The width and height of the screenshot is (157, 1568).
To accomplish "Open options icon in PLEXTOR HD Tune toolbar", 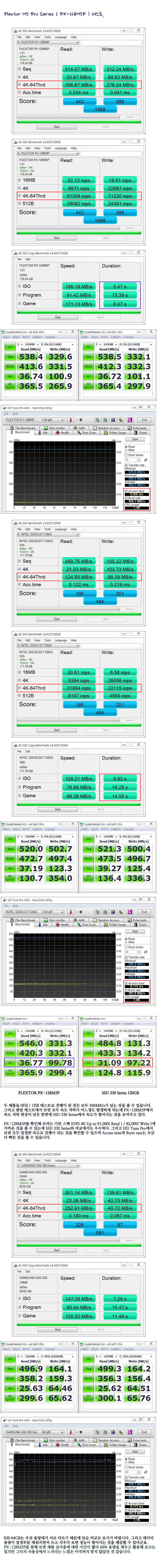I will tap(121, 420).
